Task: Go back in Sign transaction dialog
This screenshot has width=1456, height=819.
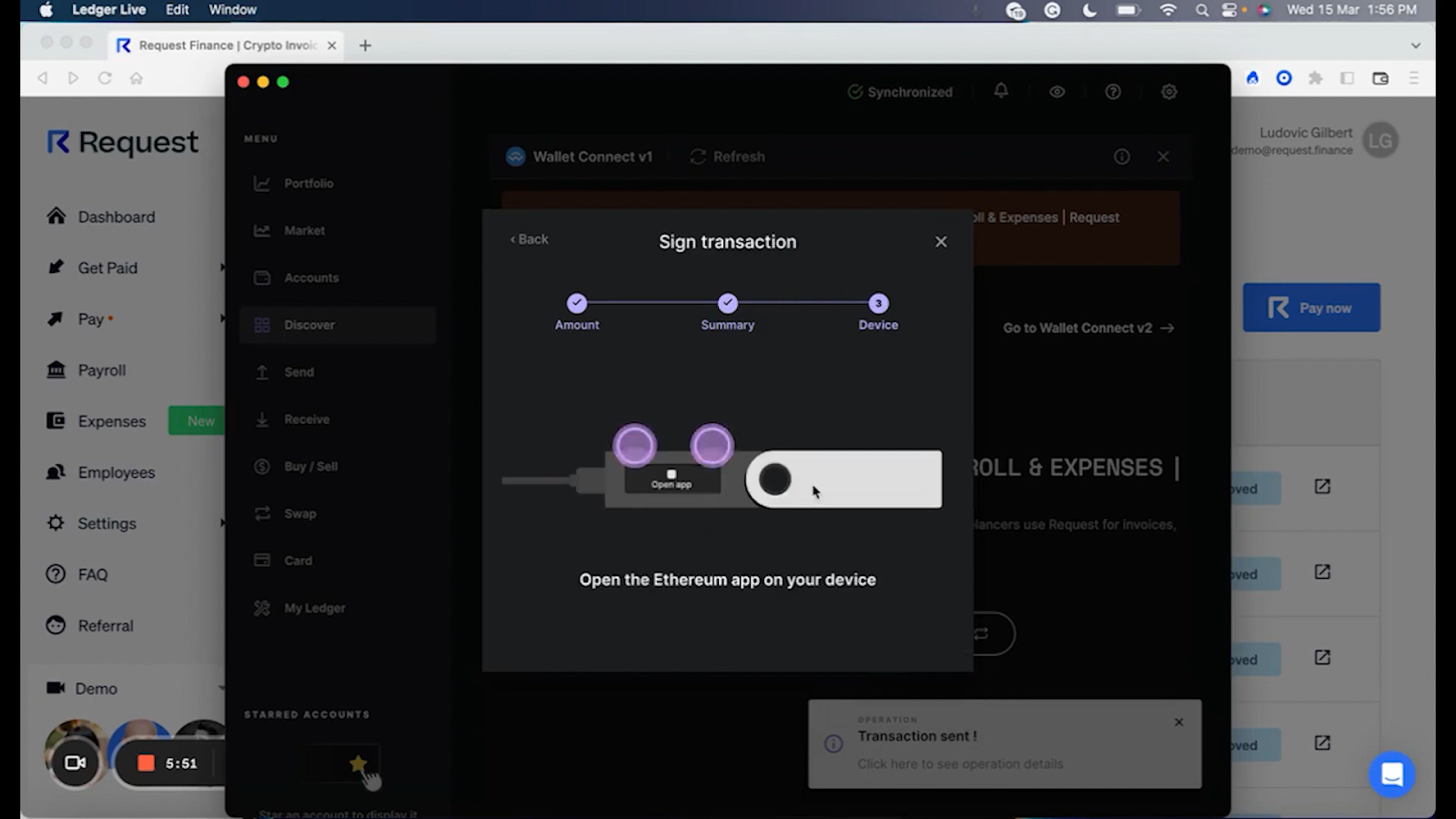Action: click(529, 239)
